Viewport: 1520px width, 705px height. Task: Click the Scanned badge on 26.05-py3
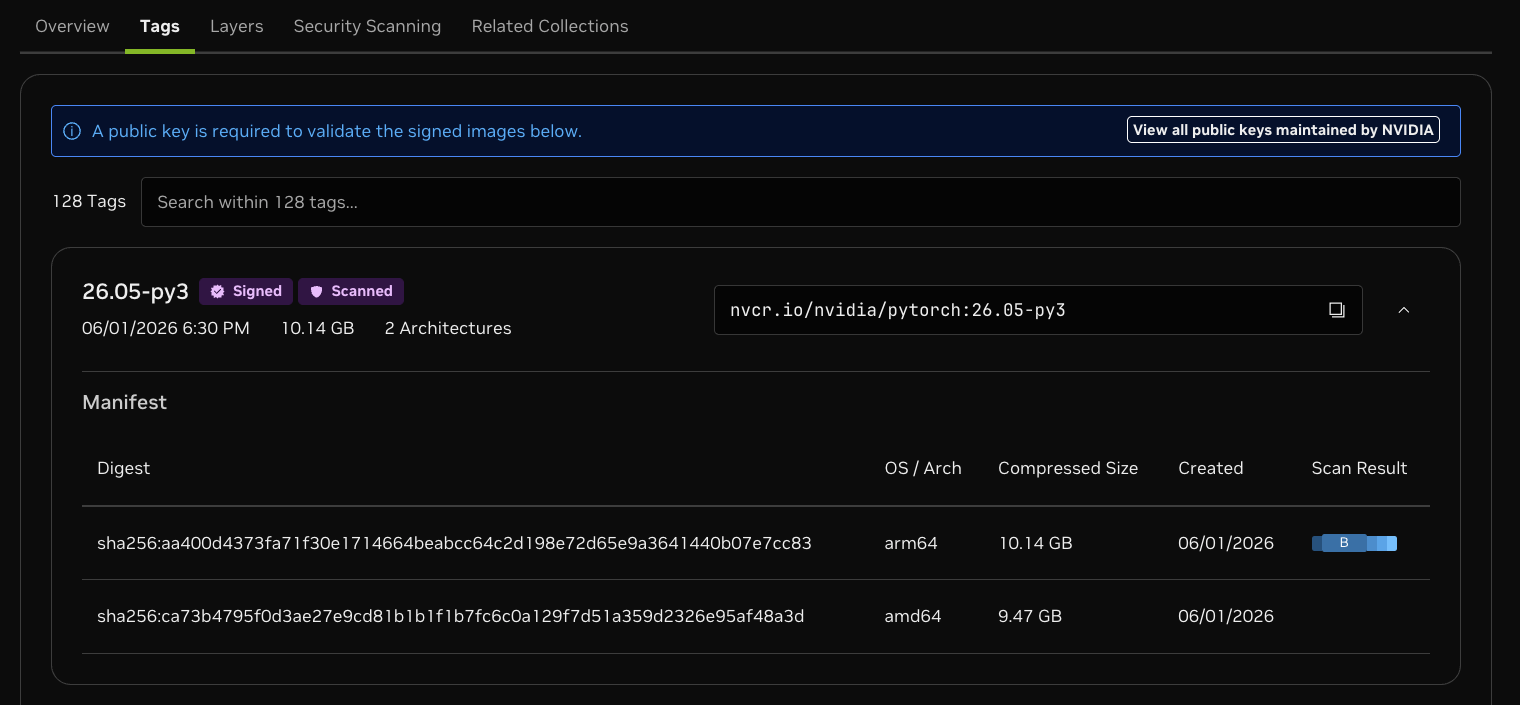tap(351, 291)
